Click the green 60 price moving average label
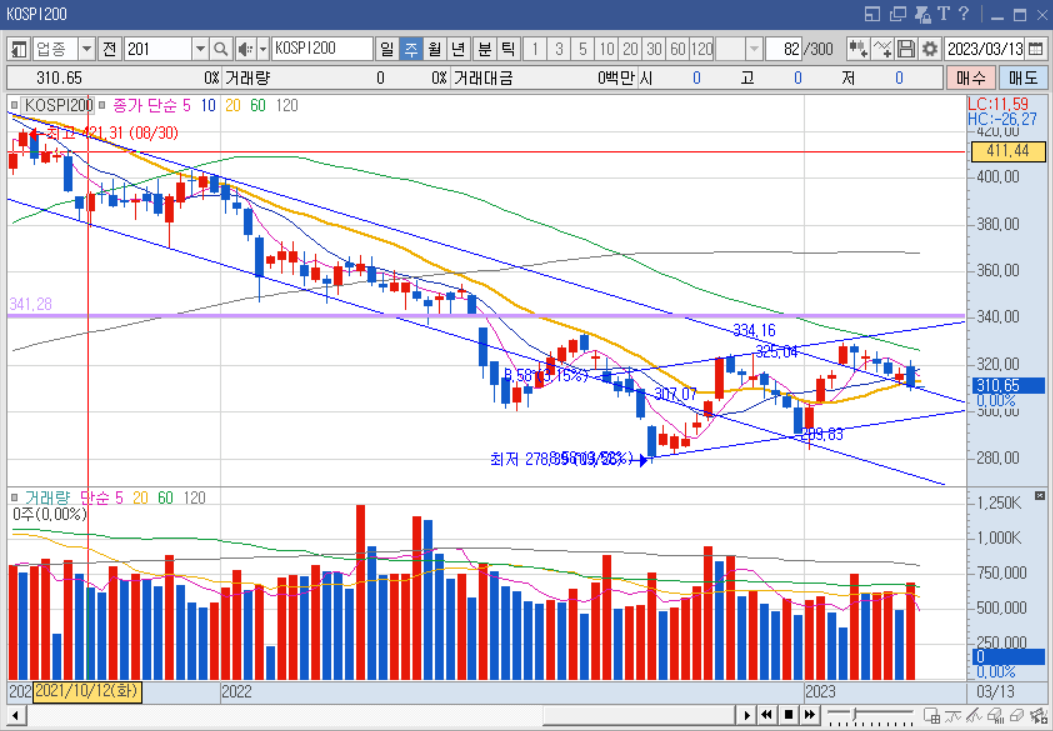This screenshot has height=731, width=1053. (258, 105)
